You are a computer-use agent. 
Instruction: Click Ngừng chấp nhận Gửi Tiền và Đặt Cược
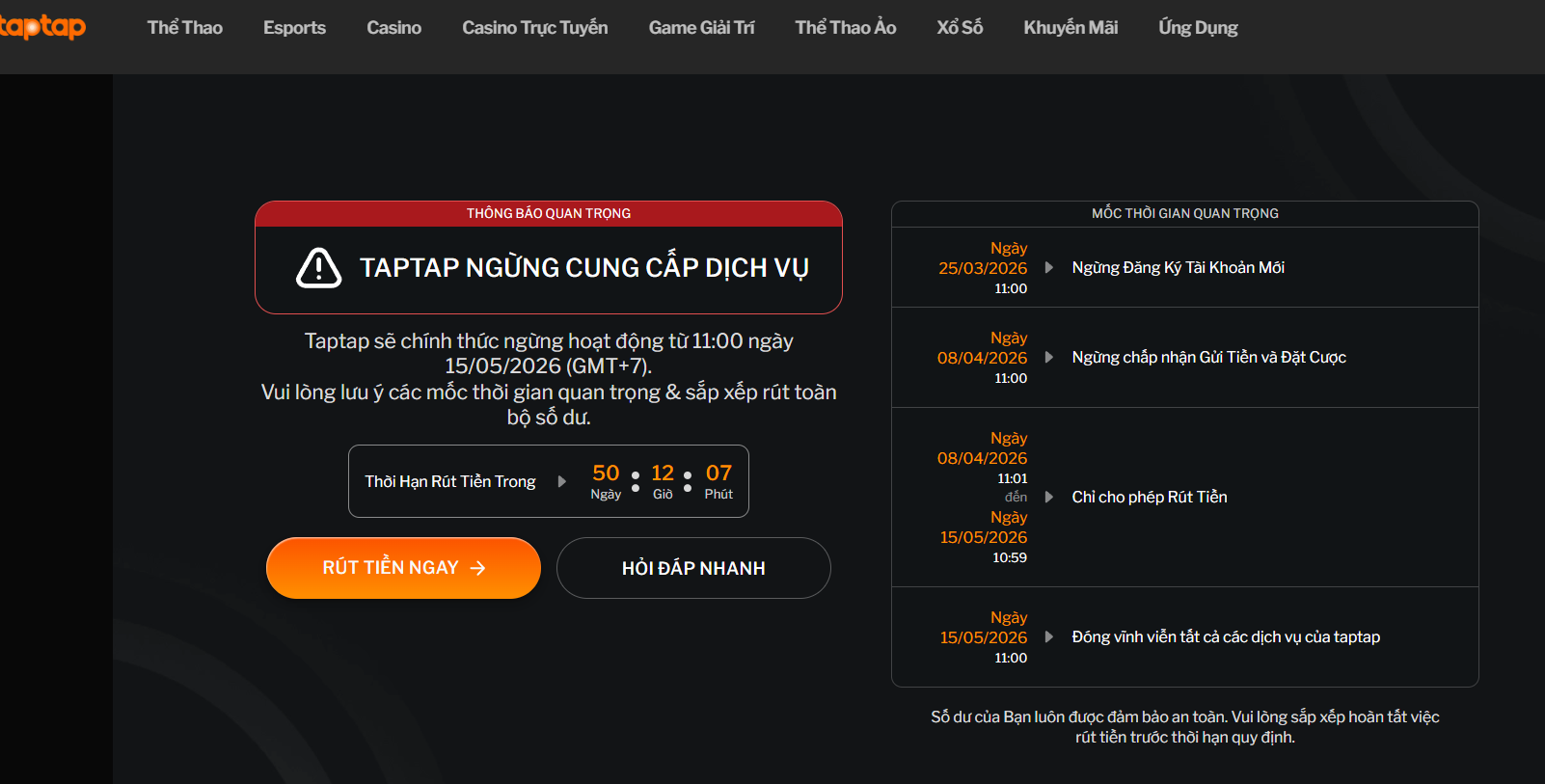point(1209,357)
